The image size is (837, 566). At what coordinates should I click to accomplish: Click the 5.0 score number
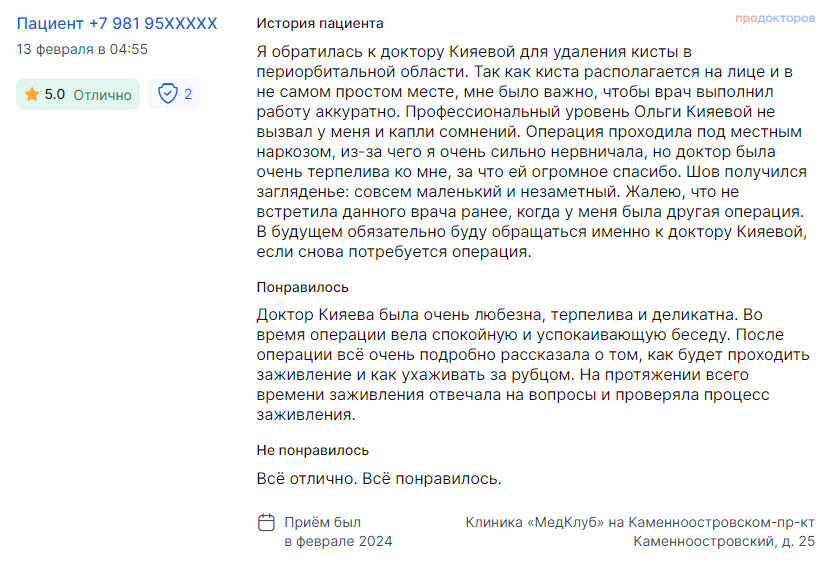point(54,95)
